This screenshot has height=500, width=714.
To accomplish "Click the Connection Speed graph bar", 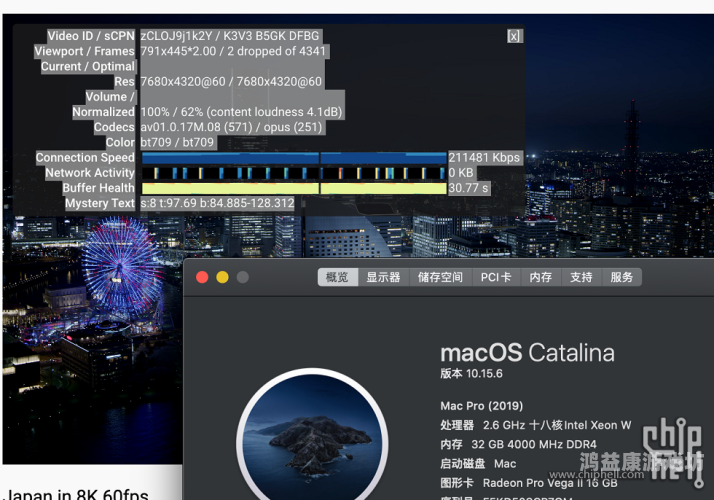I will [x=294, y=158].
